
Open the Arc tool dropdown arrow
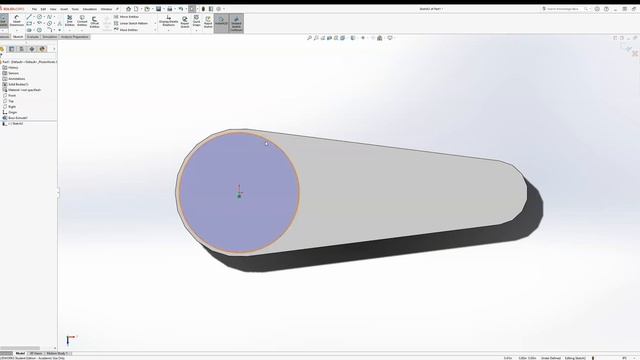point(44,24)
